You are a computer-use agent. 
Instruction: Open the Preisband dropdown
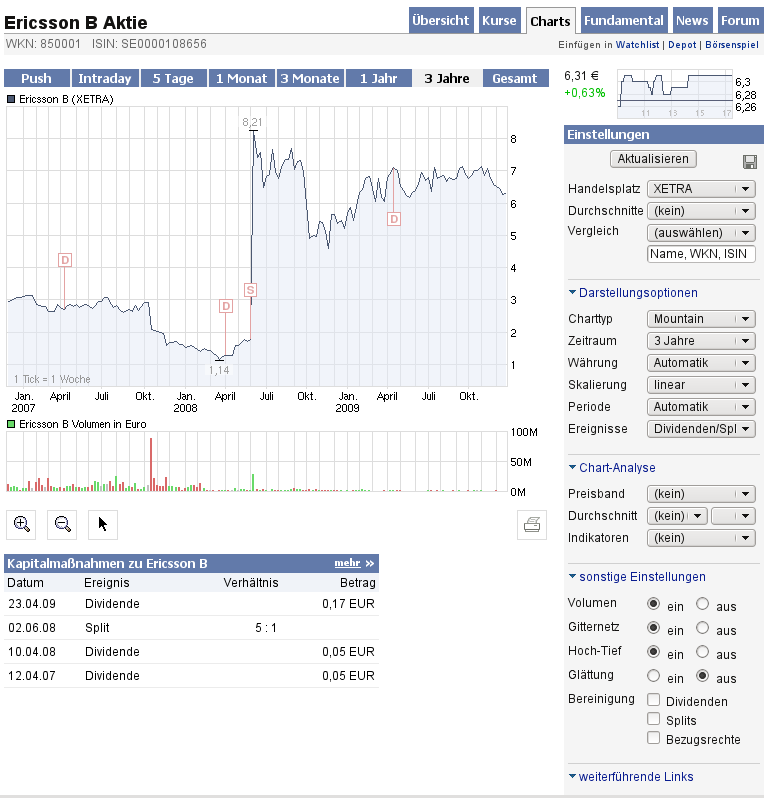701,494
